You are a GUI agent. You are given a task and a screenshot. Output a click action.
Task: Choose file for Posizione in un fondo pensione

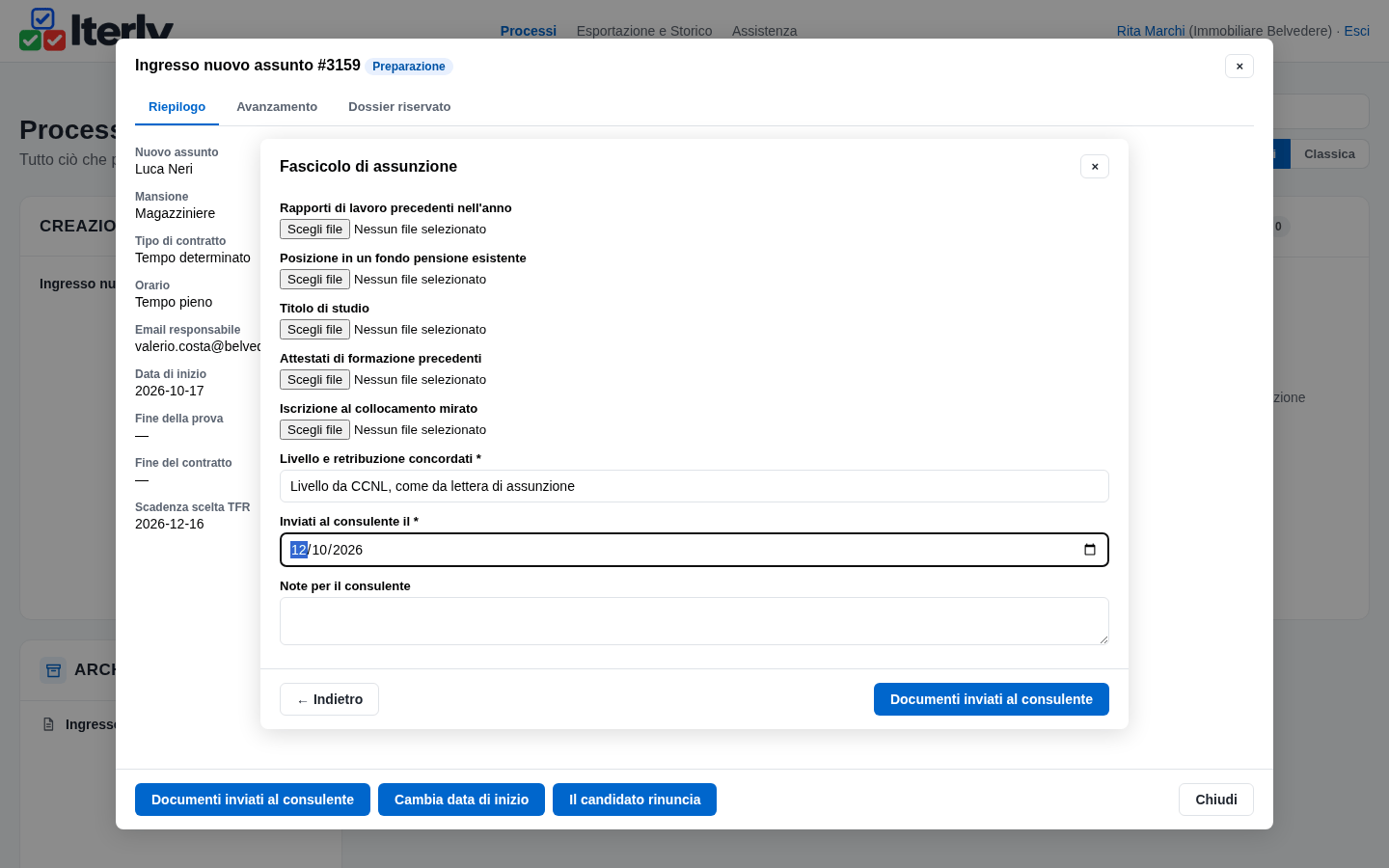[314, 280]
